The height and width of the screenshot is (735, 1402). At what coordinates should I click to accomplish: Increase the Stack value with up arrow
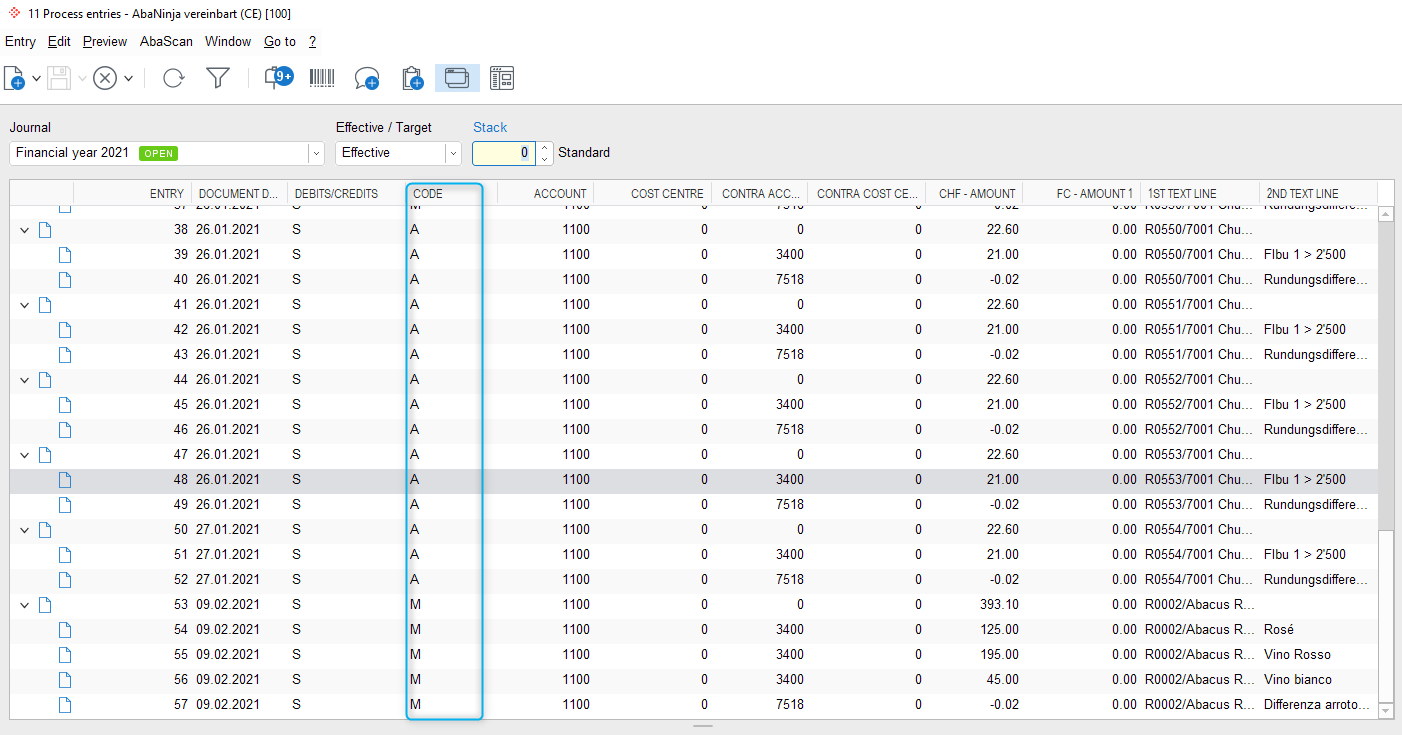click(544, 148)
